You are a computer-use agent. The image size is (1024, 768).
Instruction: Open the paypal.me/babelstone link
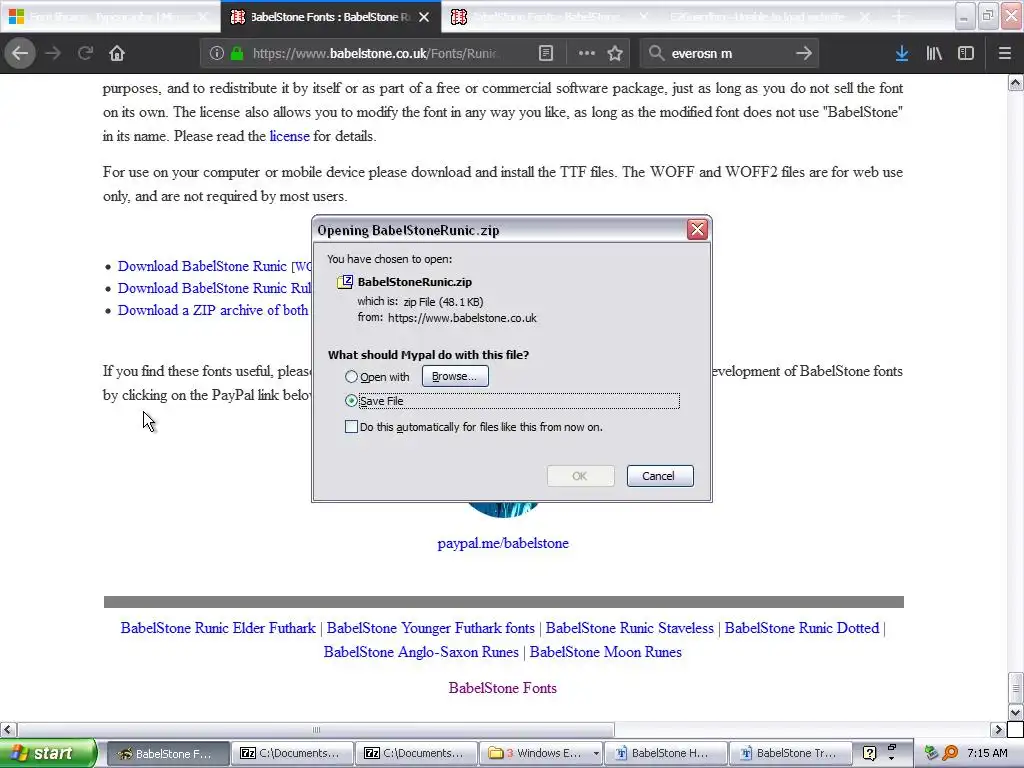click(x=503, y=543)
